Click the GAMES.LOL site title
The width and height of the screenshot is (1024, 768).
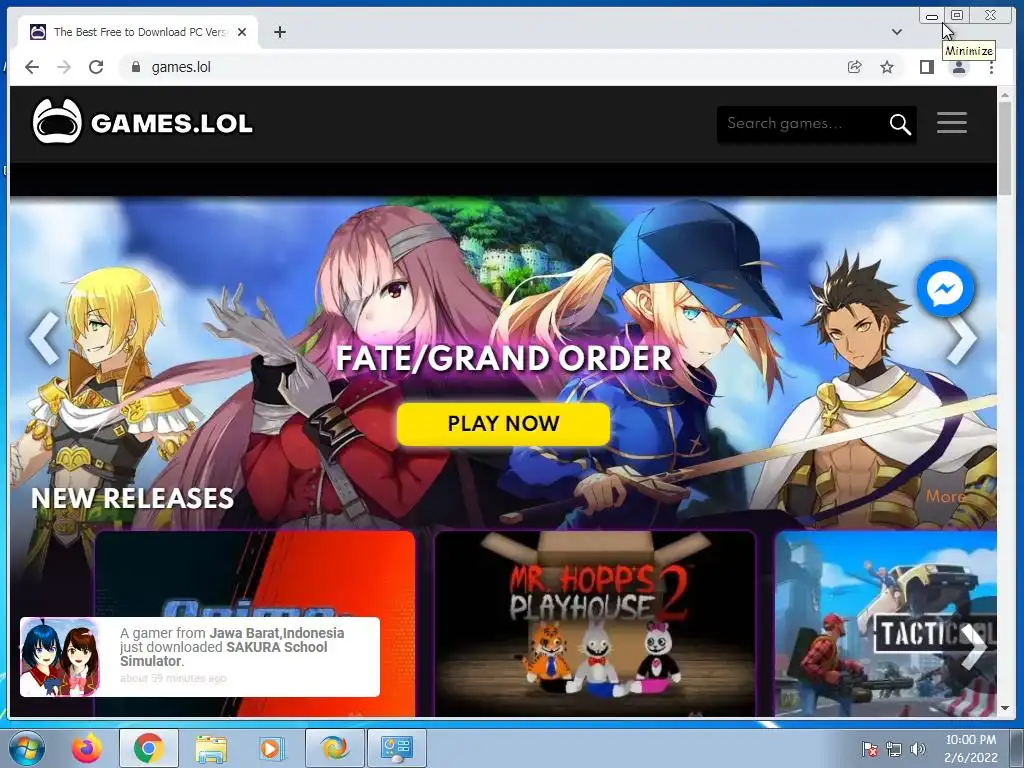(172, 123)
